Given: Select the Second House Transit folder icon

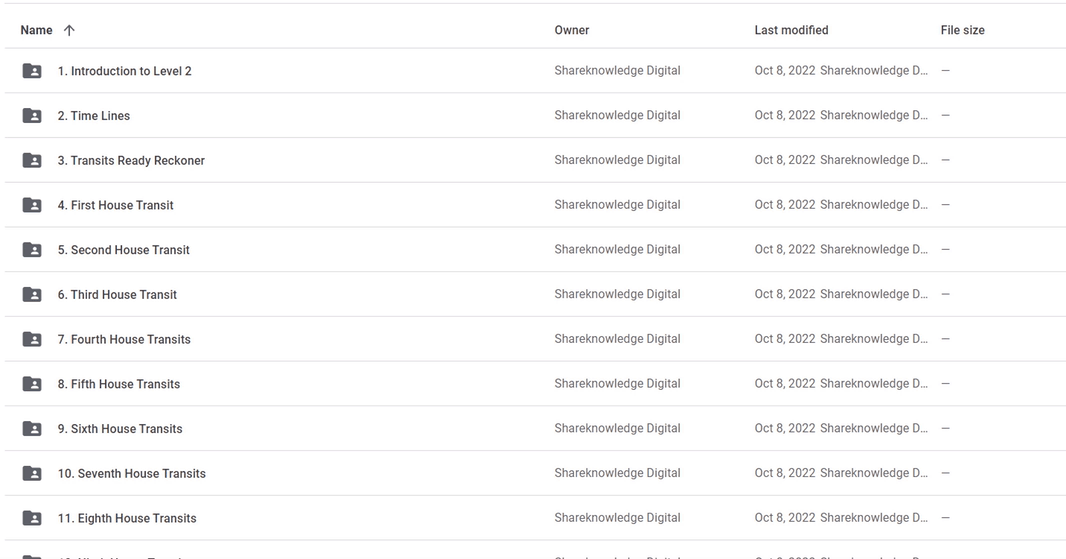Looking at the screenshot, I should tap(32, 250).
